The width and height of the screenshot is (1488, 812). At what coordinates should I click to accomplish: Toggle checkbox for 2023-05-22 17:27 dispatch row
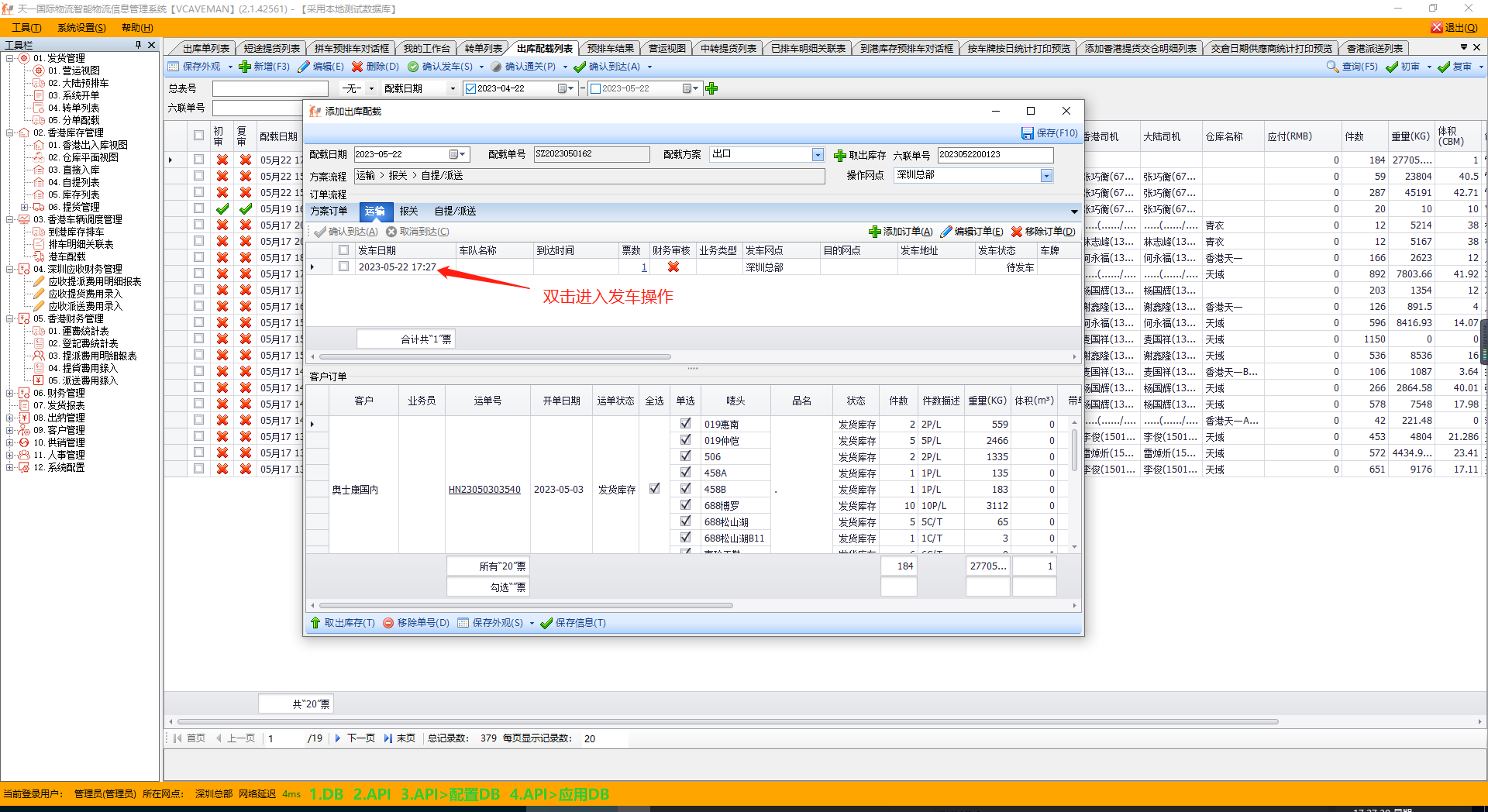point(344,267)
